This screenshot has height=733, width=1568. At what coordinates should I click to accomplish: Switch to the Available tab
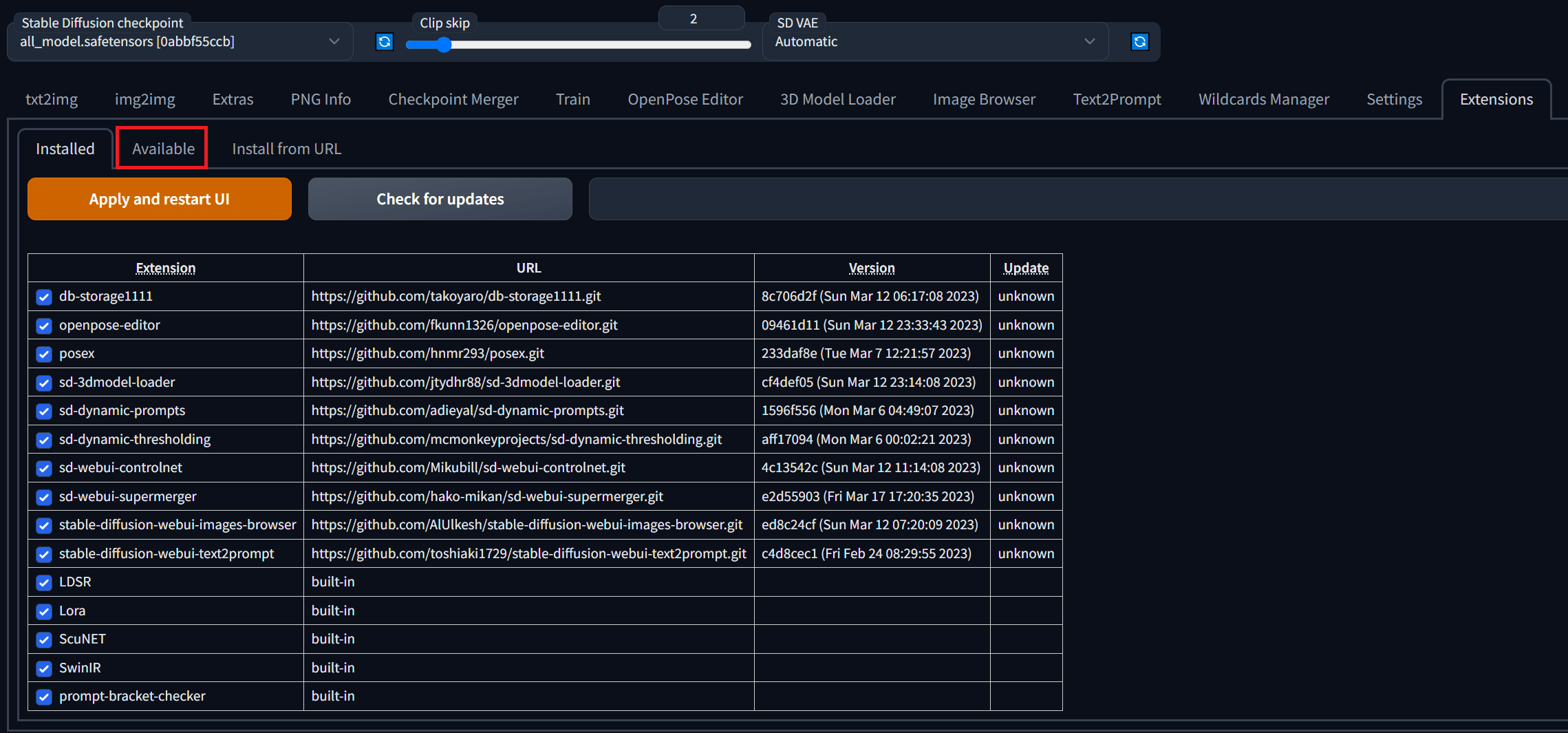[x=162, y=148]
